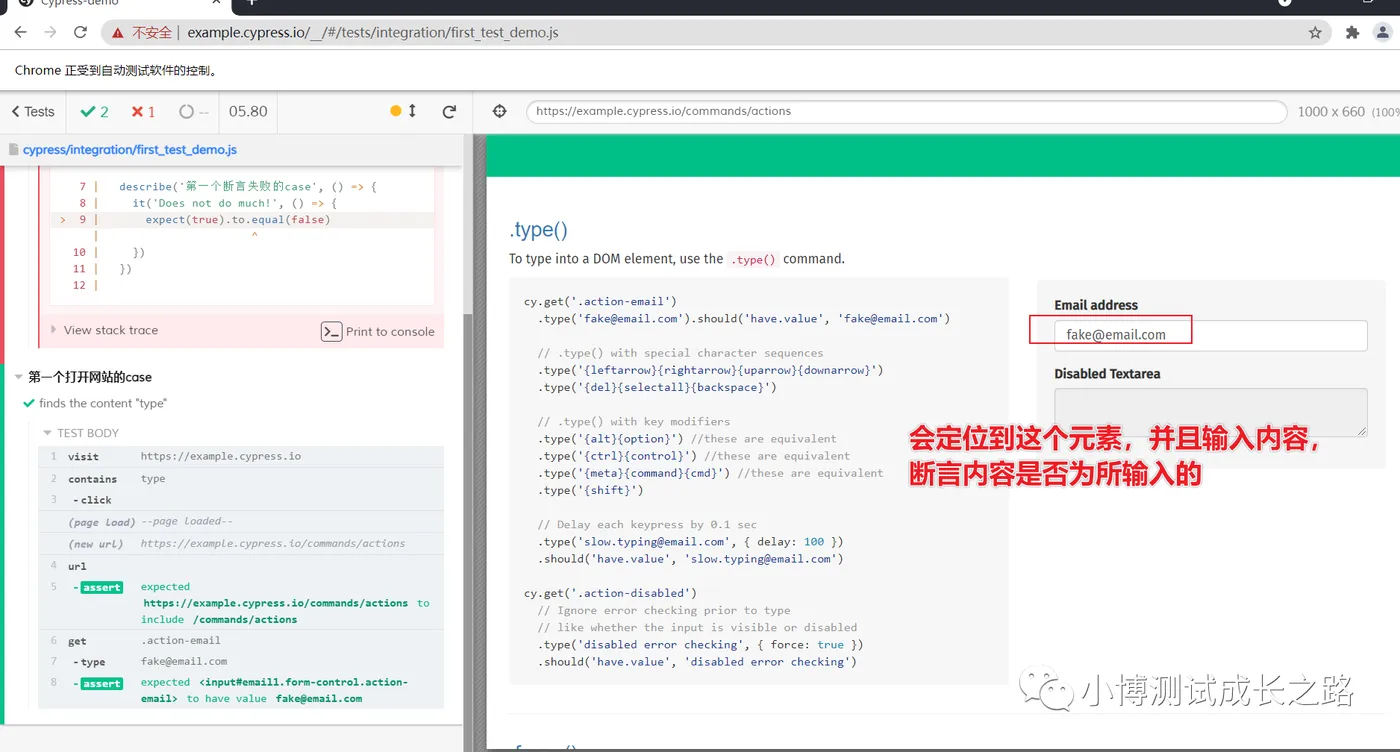Click the Disabled Textarea field
The image size is (1400, 752).
(1210, 412)
